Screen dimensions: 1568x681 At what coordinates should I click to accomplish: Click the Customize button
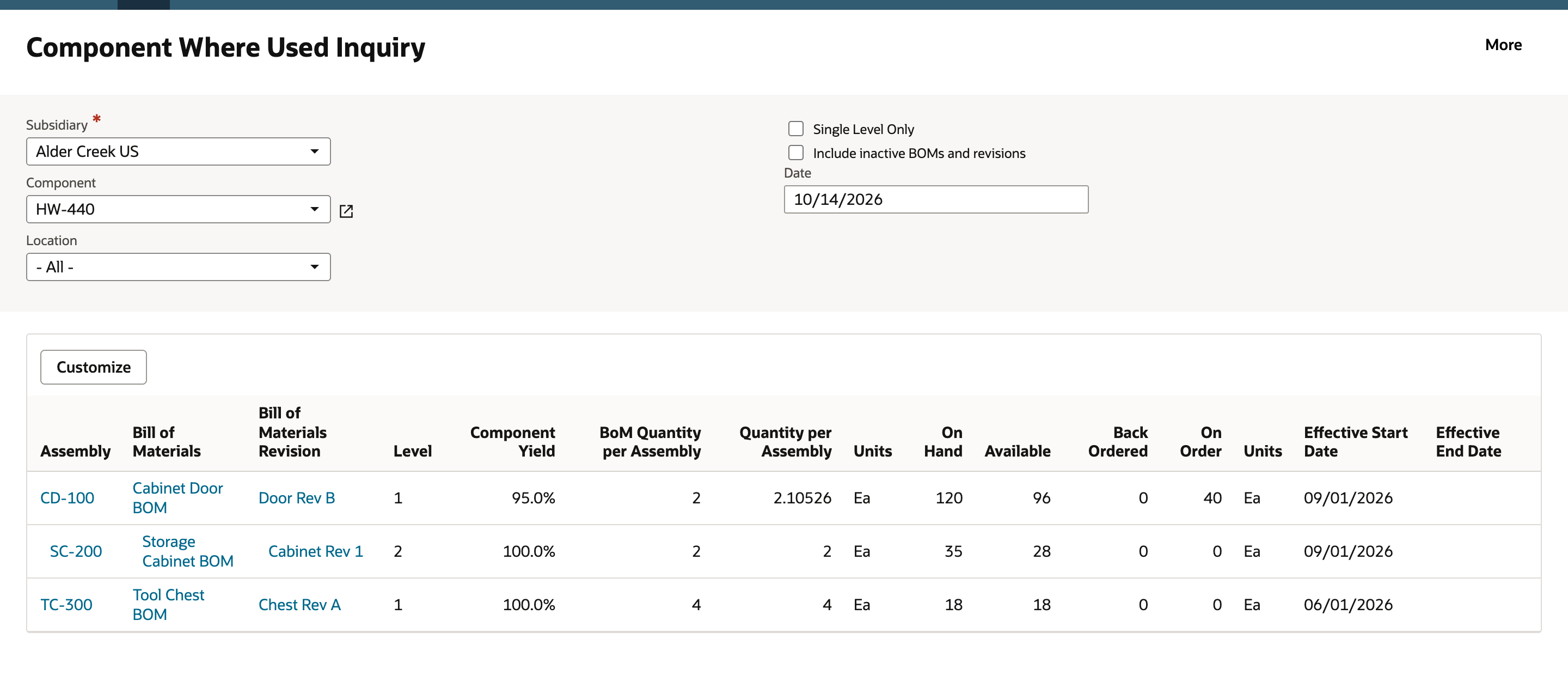[93, 367]
